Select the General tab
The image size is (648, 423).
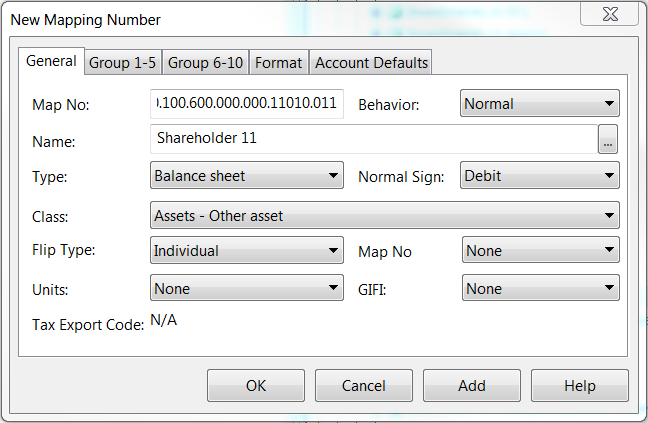tap(51, 61)
